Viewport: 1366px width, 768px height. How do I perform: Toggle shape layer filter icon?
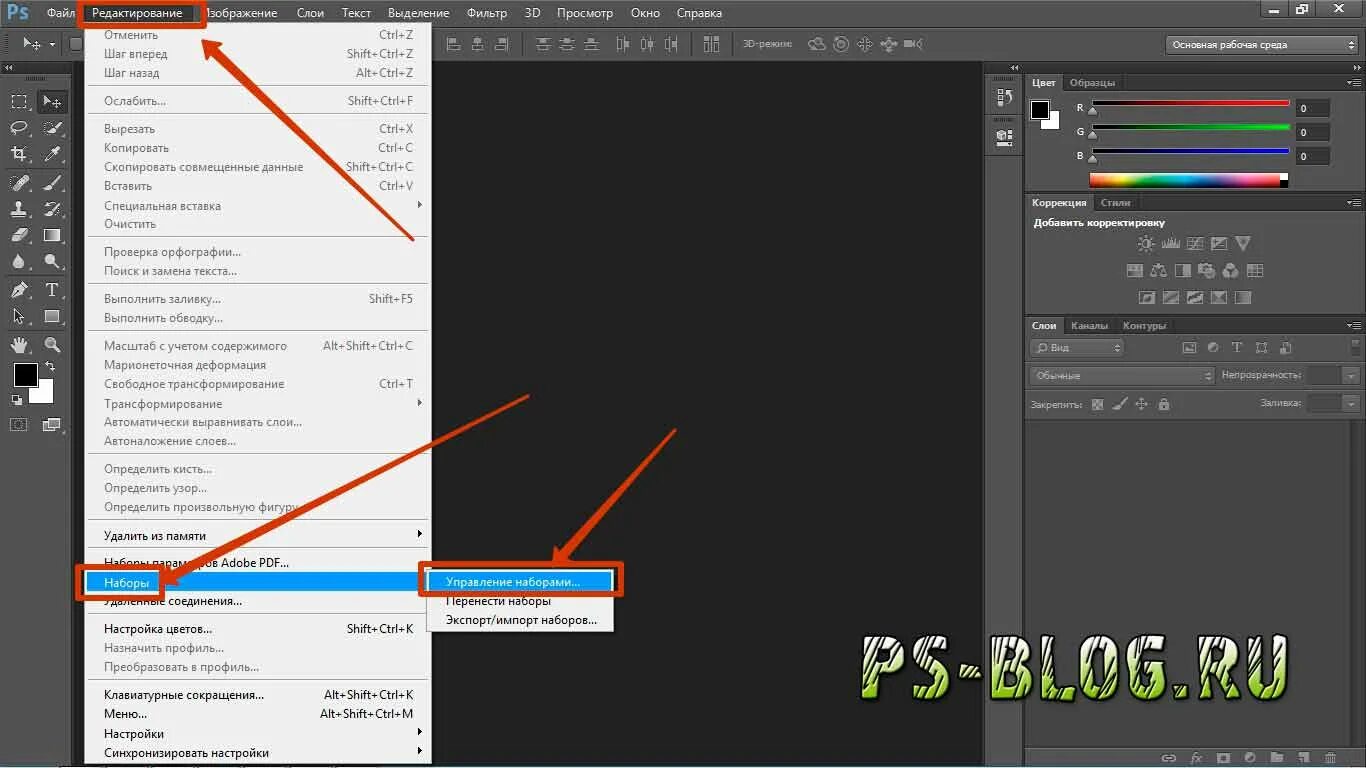pyautogui.click(x=1261, y=348)
